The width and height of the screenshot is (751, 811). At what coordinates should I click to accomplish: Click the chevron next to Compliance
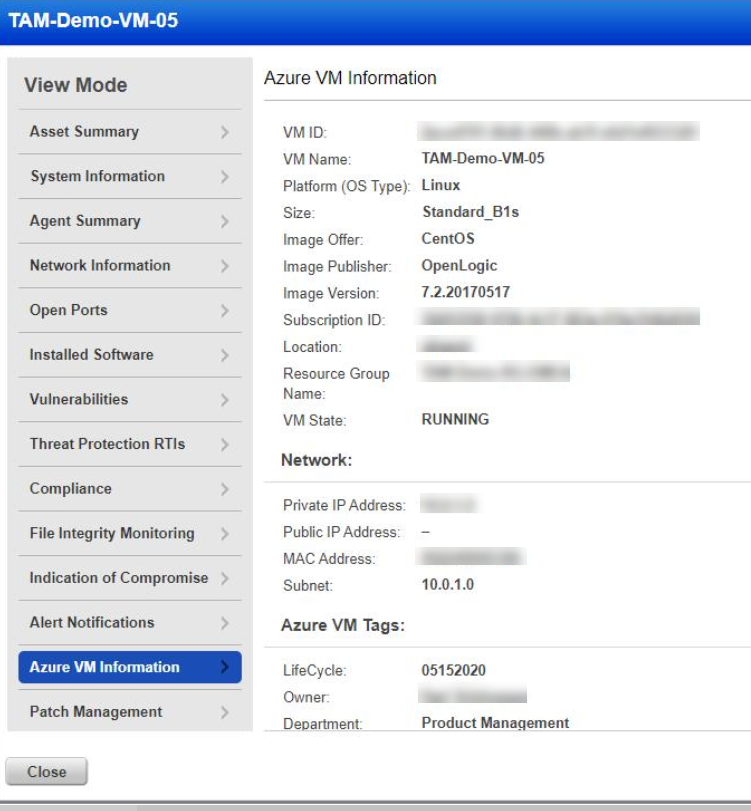point(224,489)
